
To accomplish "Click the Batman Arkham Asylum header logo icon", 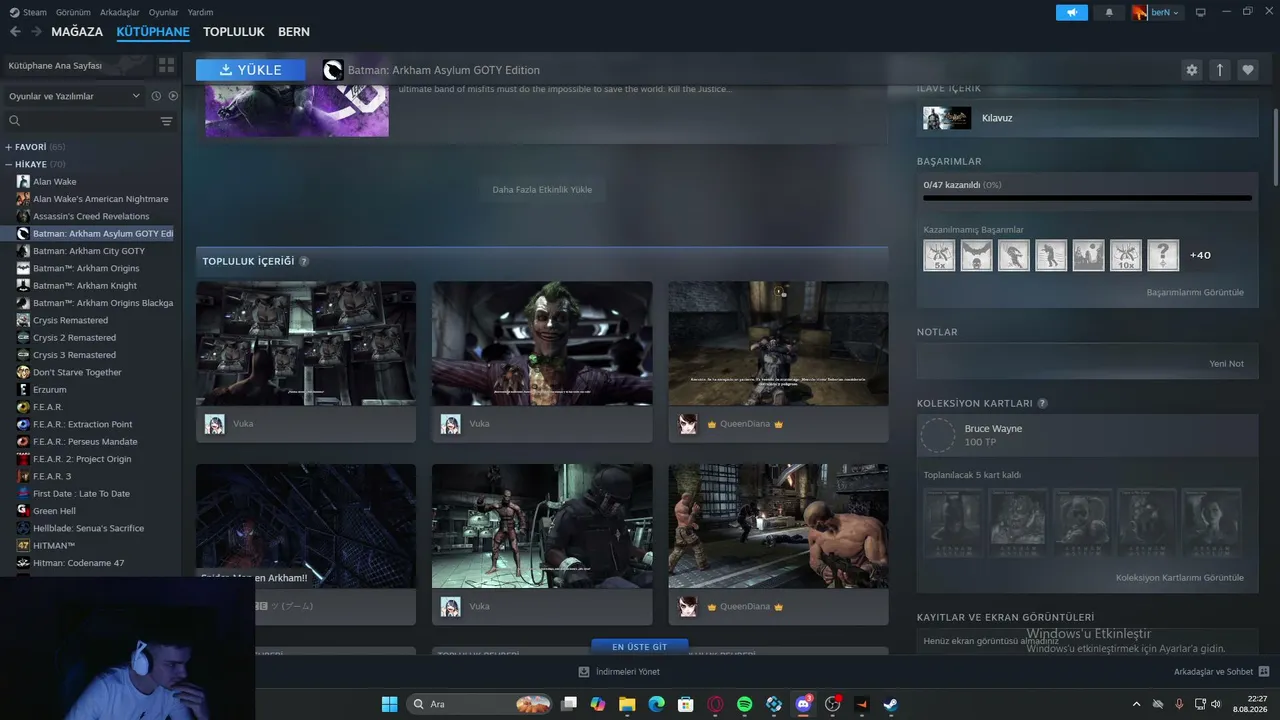I will click(333, 70).
